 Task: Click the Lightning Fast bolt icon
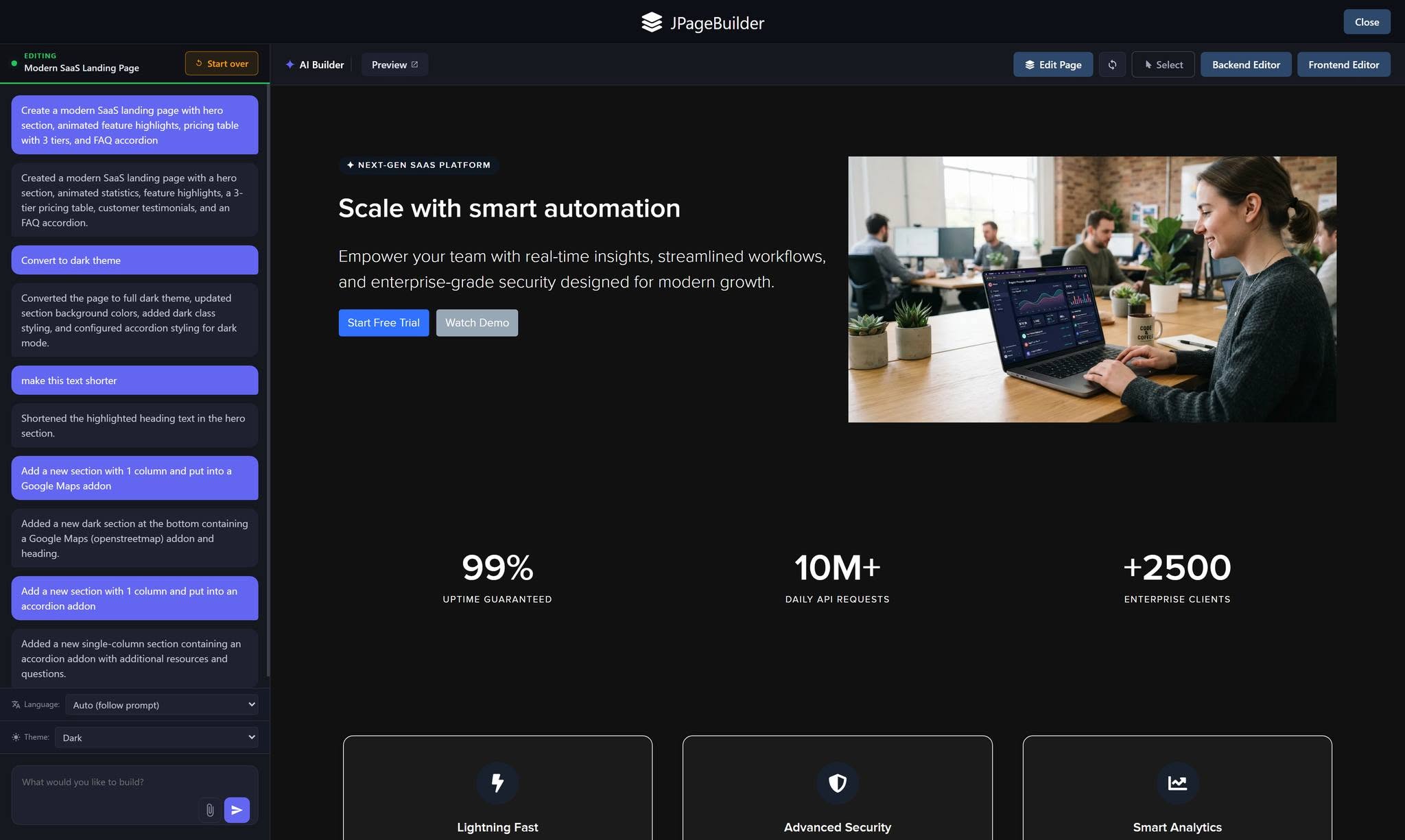497,782
